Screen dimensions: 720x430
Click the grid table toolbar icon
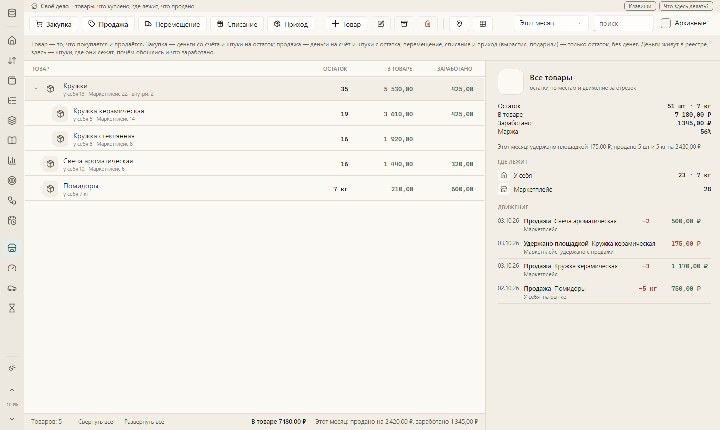[x=483, y=24]
